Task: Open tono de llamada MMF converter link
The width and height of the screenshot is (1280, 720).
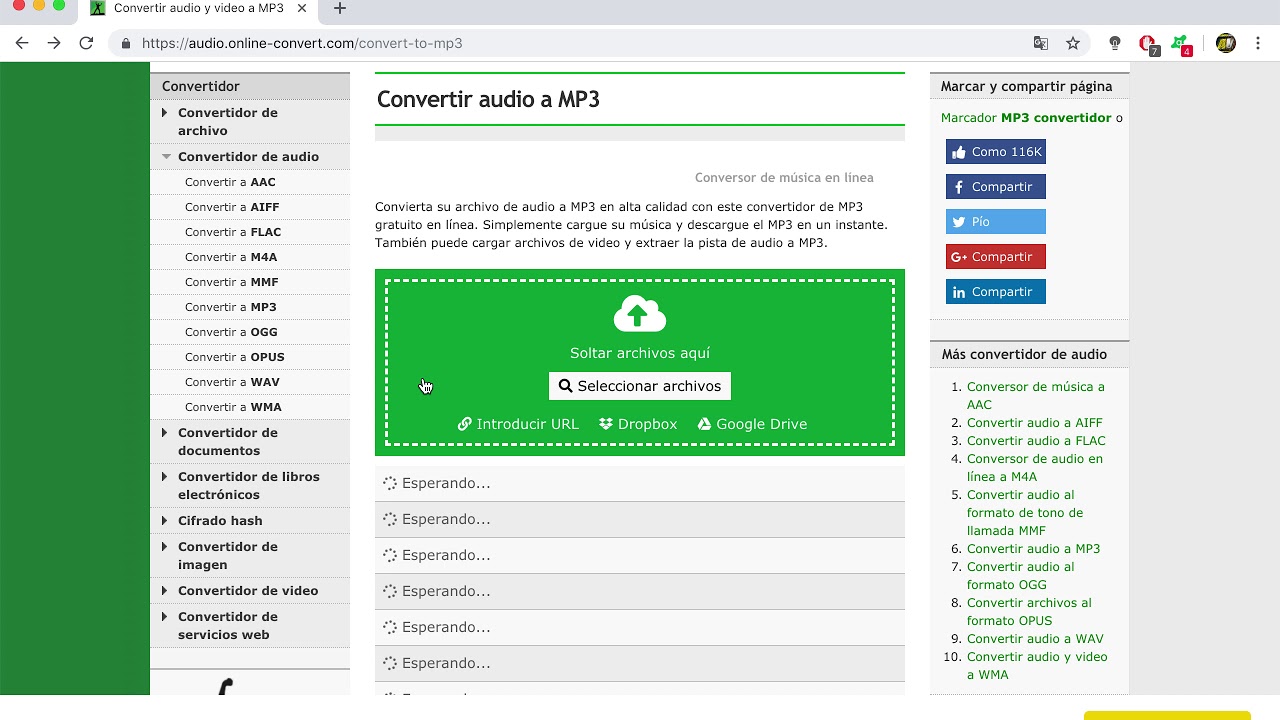Action: (x=1025, y=513)
